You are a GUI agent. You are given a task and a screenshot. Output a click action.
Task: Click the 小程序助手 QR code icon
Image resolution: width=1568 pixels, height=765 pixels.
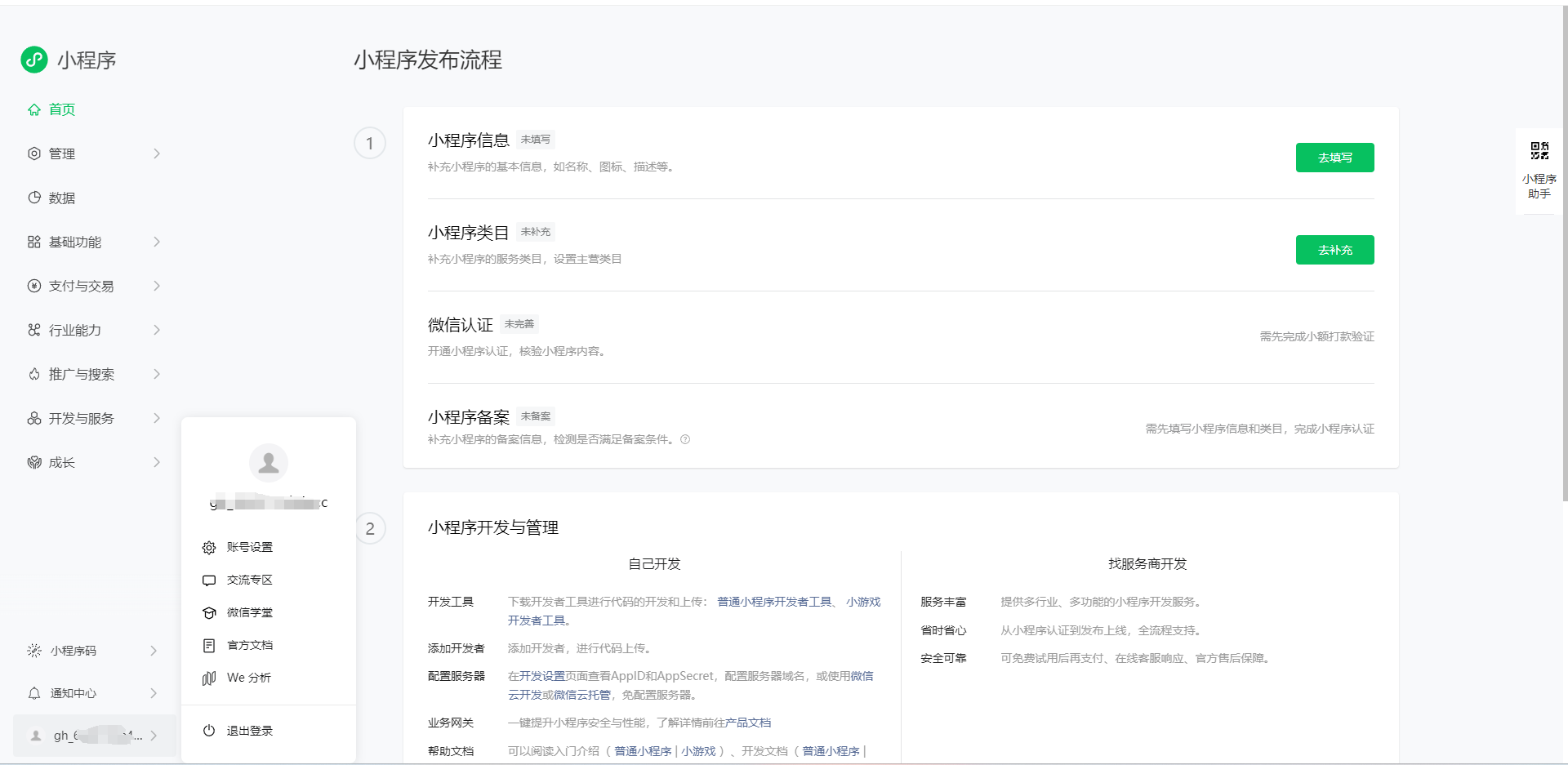point(1539,150)
